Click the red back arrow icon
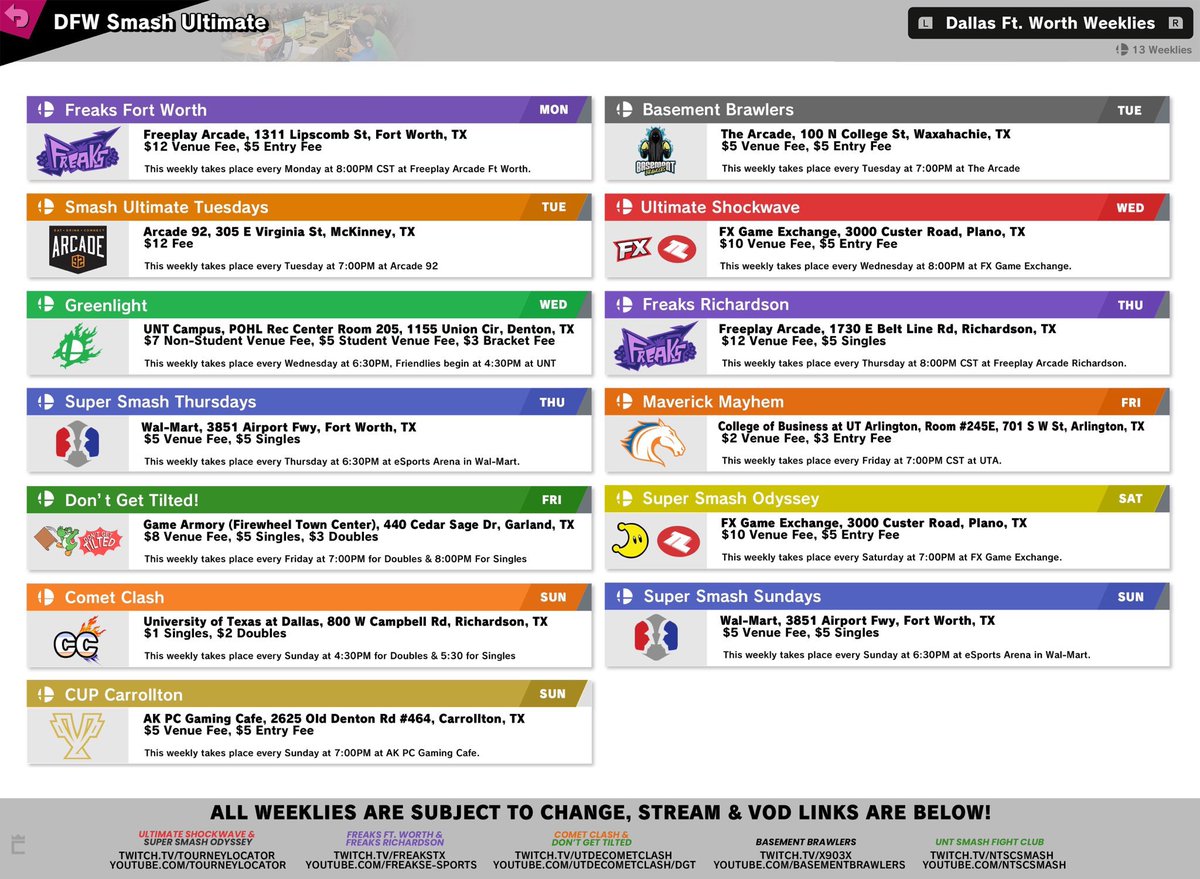1200x879 pixels. coord(16,19)
